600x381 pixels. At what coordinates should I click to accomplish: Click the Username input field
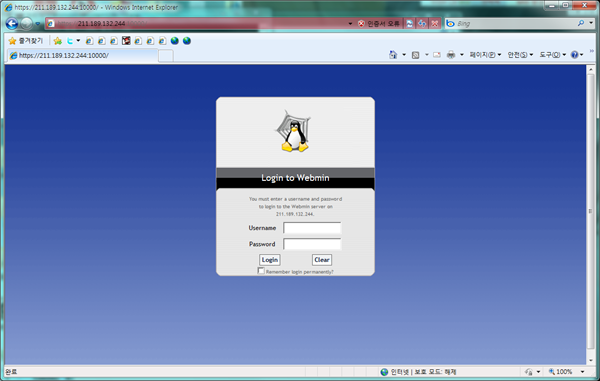pos(312,228)
